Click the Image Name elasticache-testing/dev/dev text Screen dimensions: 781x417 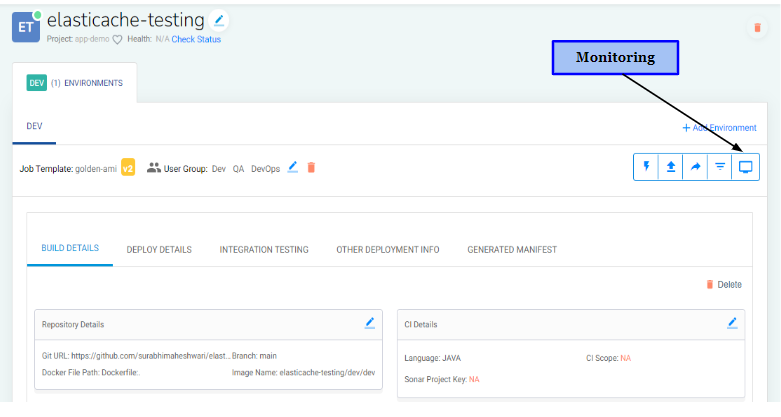(303, 372)
